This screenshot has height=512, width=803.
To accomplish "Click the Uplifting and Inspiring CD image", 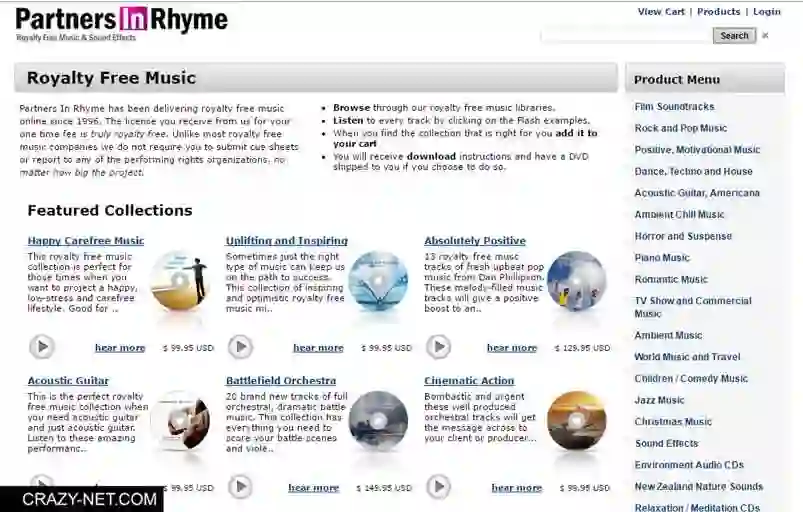I will click(x=378, y=281).
